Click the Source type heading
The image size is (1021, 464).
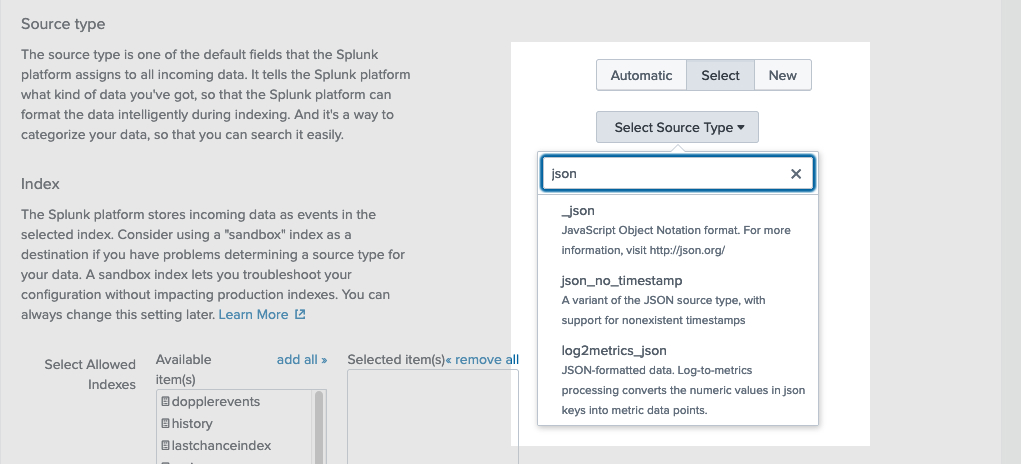[63, 24]
